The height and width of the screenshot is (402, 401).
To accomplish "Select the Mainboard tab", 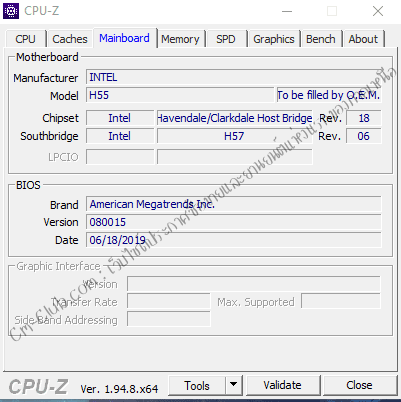I will click(125, 38).
